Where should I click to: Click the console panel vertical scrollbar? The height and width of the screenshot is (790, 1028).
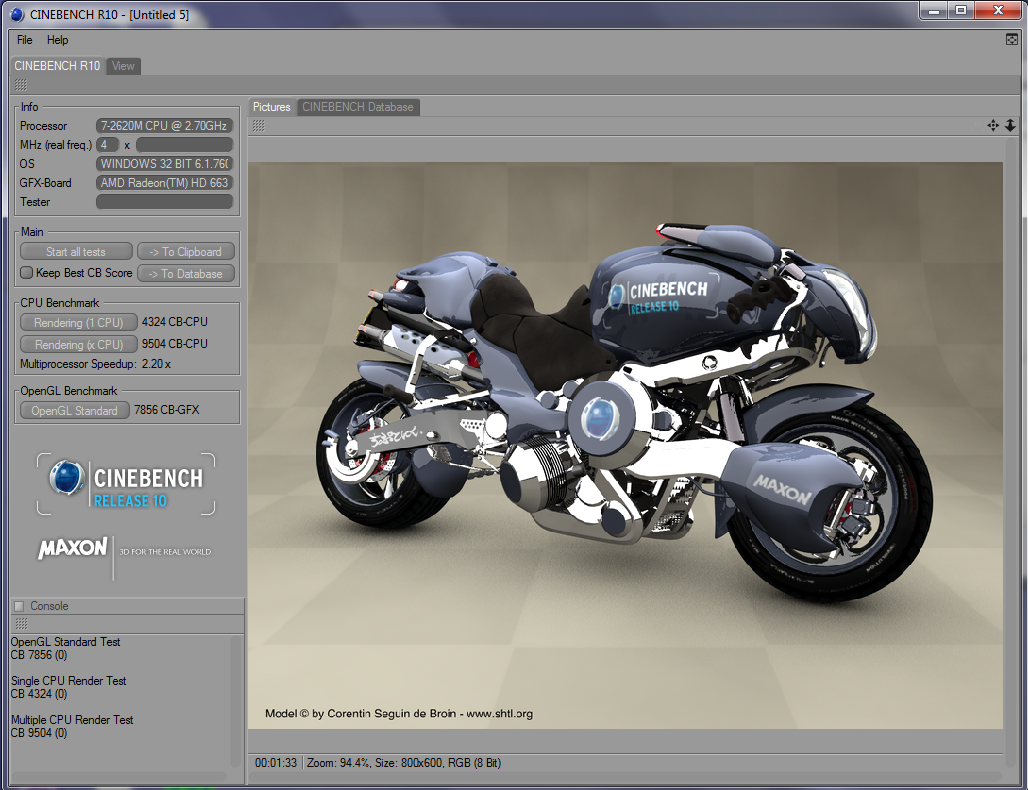pyautogui.click(x=236, y=701)
